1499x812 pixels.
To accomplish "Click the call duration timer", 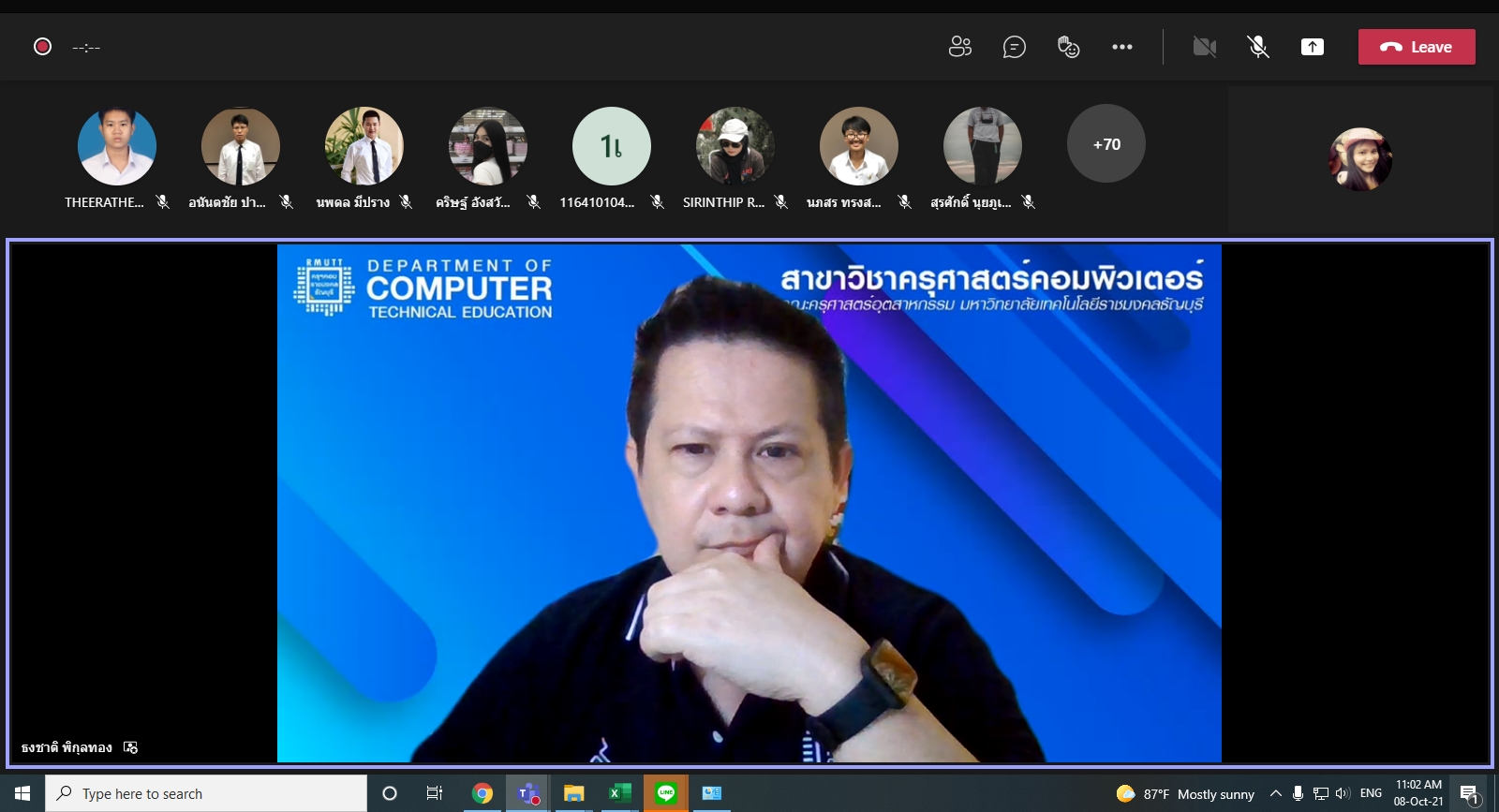I will pyautogui.click(x=86, y=47).
